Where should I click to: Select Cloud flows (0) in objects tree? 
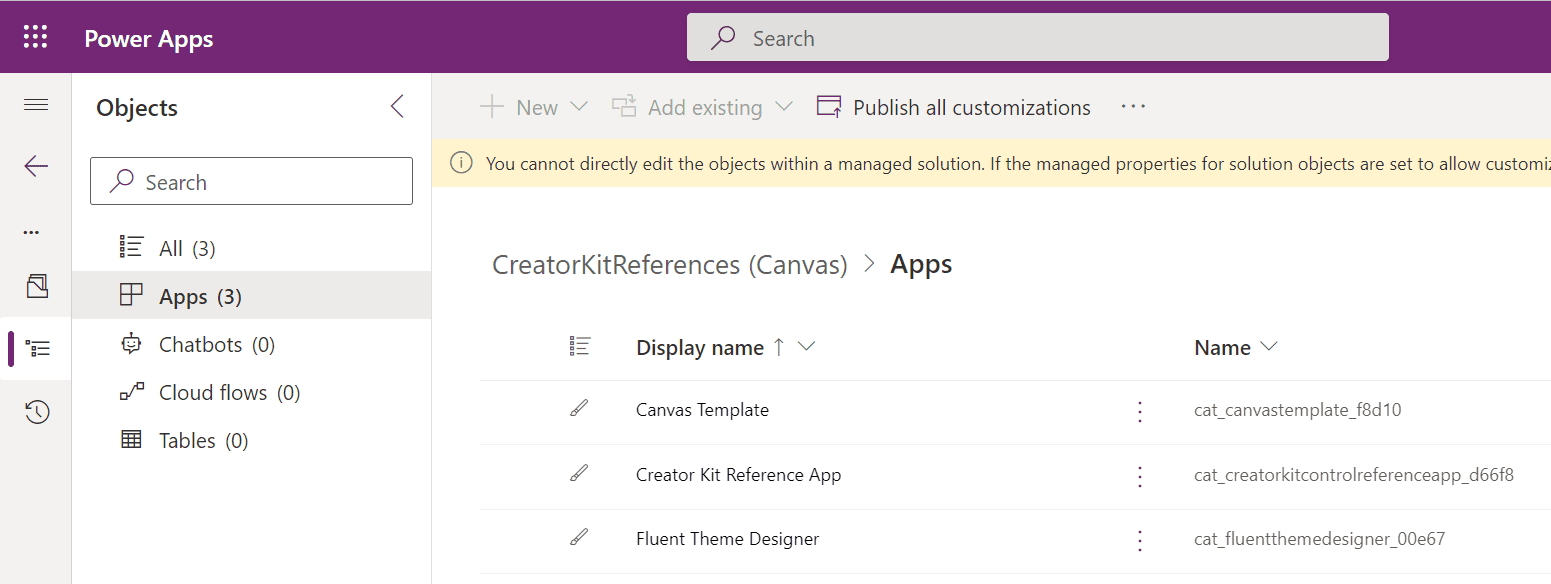[x=251, y=392]
